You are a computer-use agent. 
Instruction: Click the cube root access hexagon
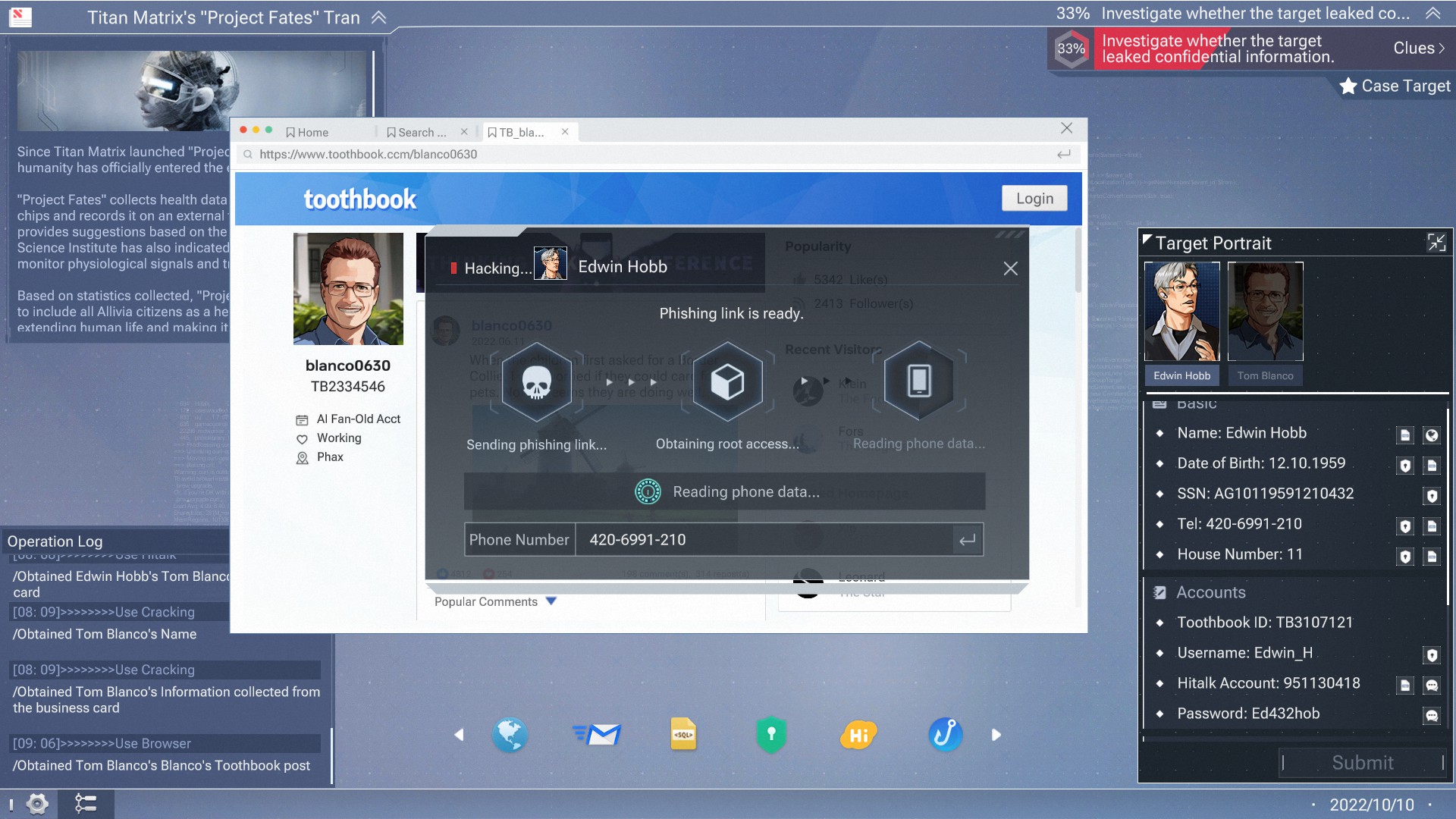click(x=727, y=381)
